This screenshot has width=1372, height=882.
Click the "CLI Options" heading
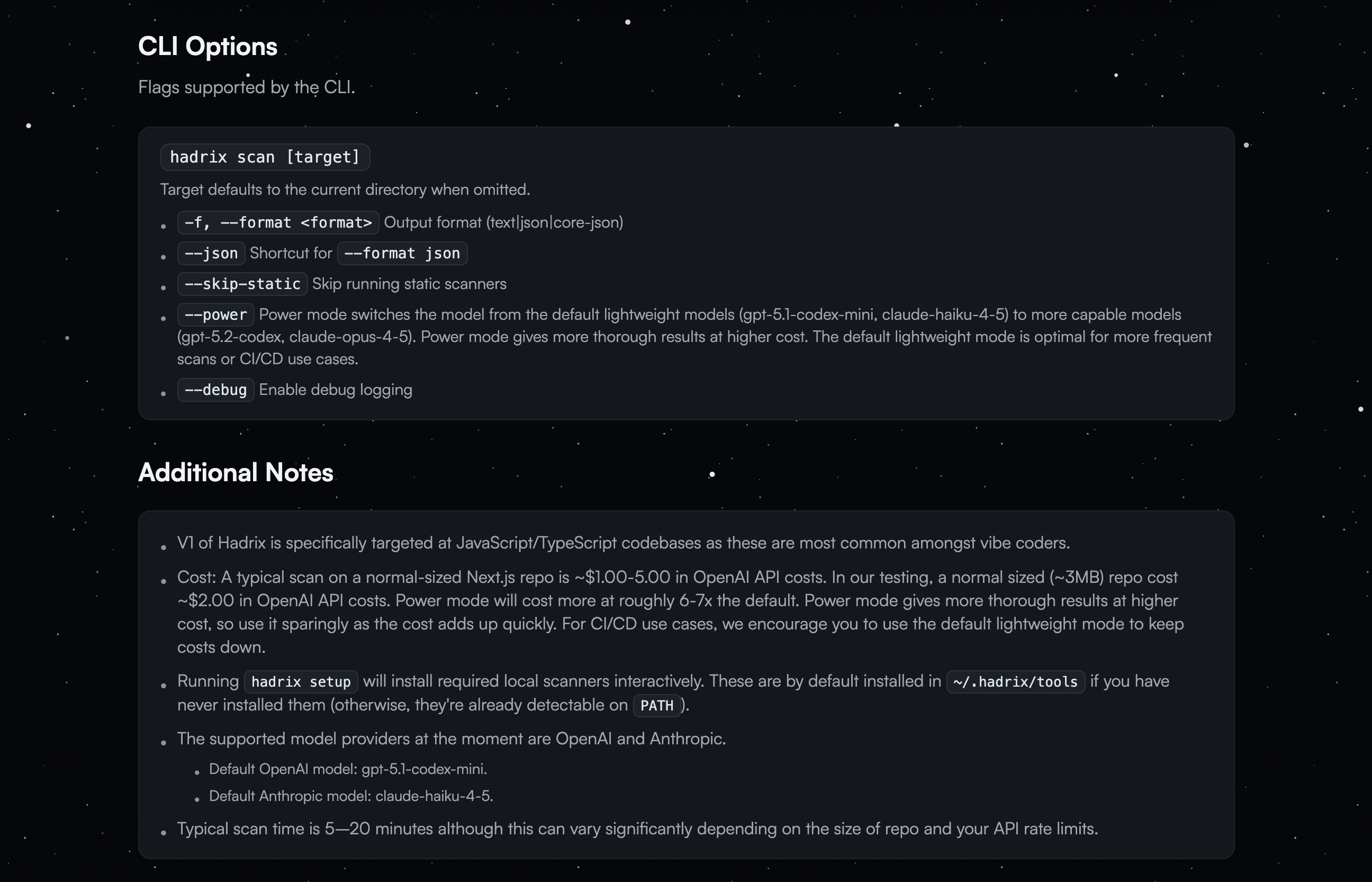(x=207, y=47)
